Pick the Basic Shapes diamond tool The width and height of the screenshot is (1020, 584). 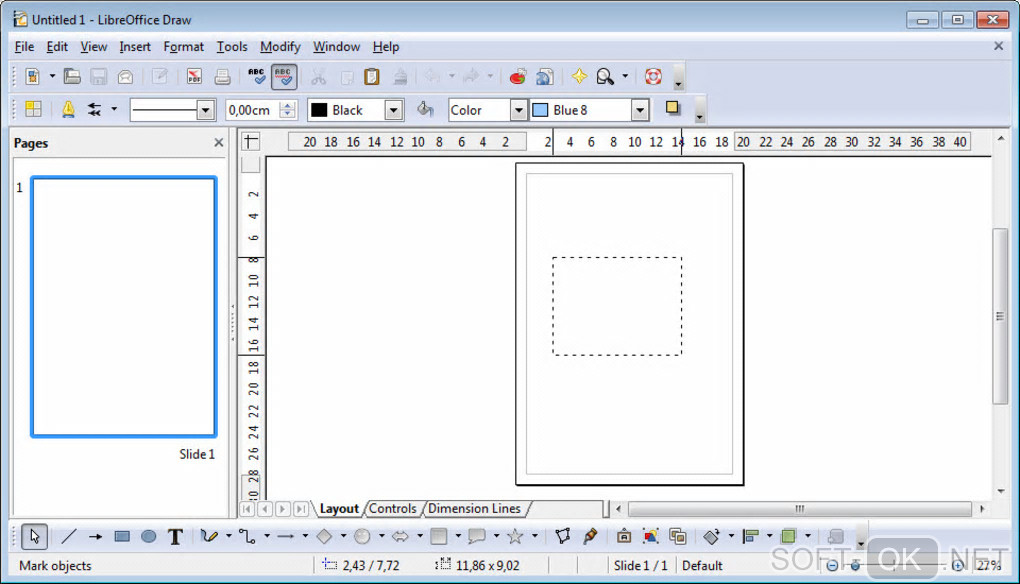point(324,537)
